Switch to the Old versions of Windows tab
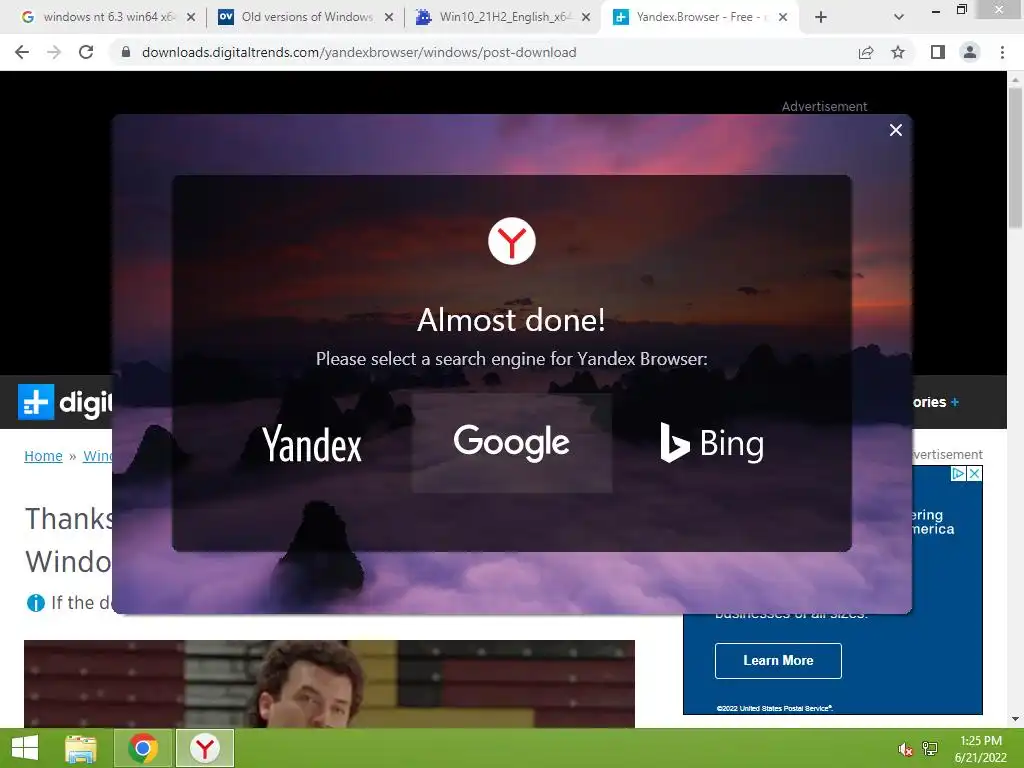The width and height of the screenshot is (1024, 768). (x=307, y=17)
